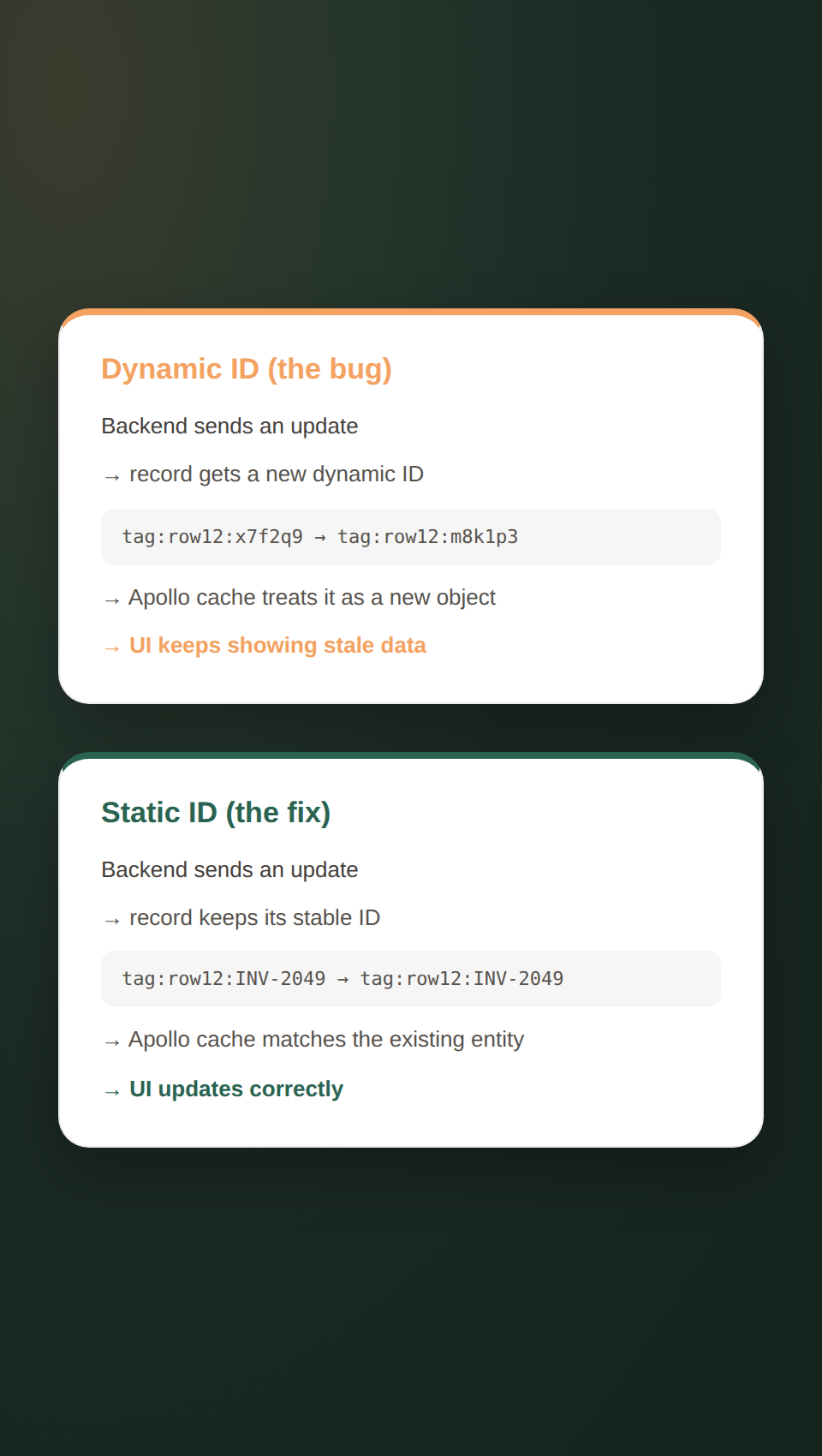Click code block 'tag:row12:x7f2q9 → tag:row12:m8k1p3'

pyautogui.click(x=411, y=537)
